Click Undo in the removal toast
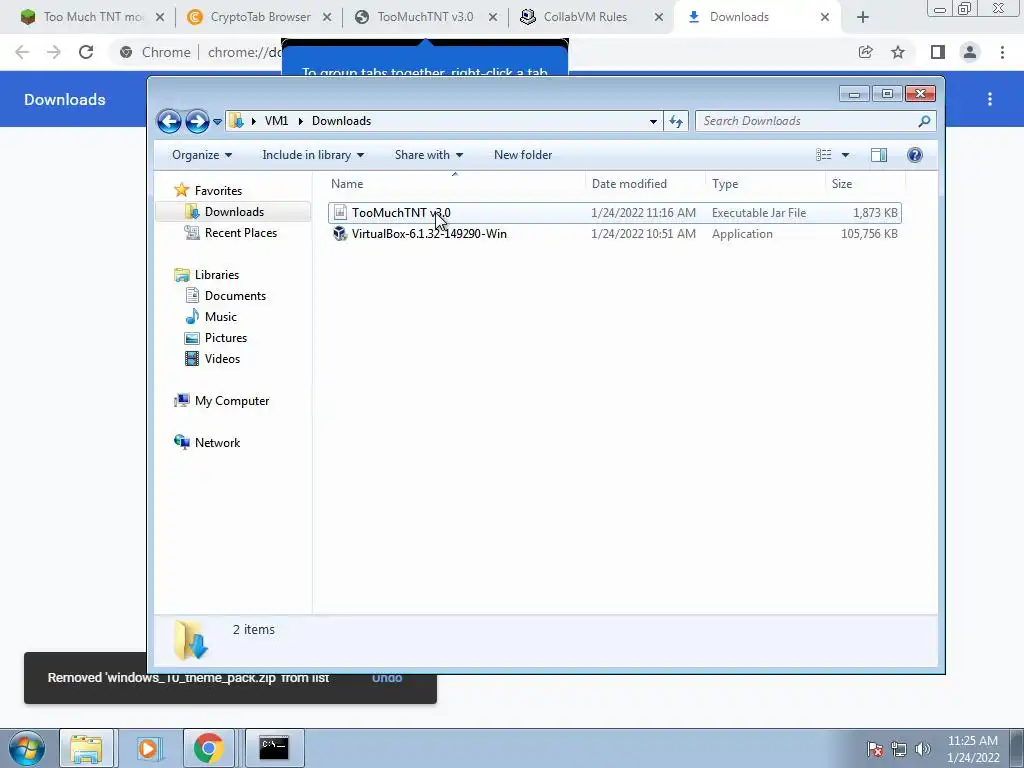Viewport: 1024px width, 768px height. click(387, 678)
